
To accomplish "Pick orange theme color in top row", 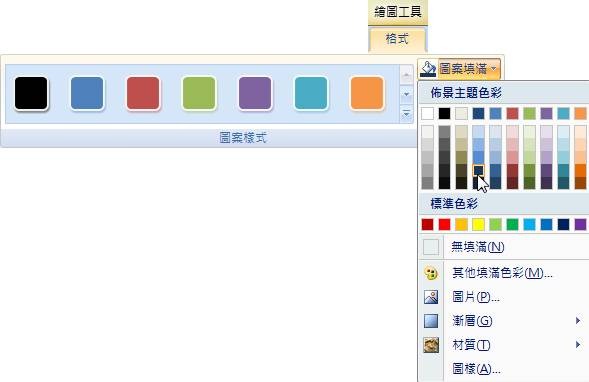I will click(x=580, y=113).
